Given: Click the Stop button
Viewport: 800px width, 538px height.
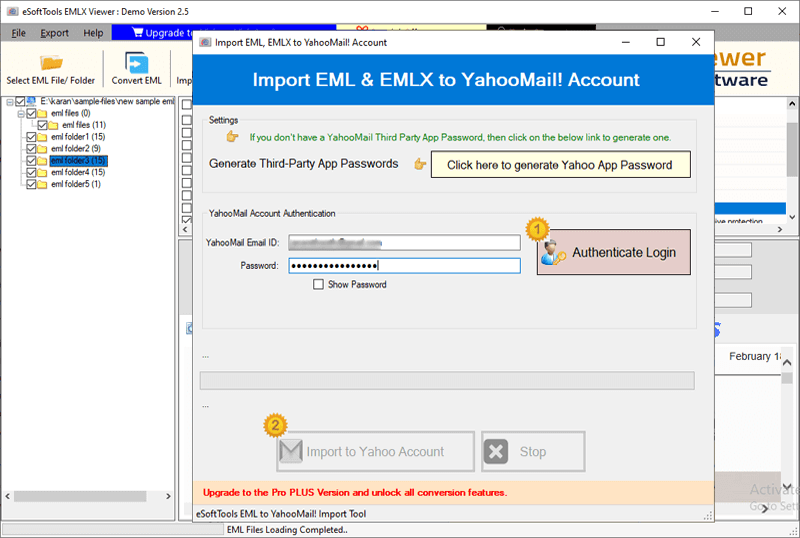Looking at the screenshot, I should tap(533, 451).
